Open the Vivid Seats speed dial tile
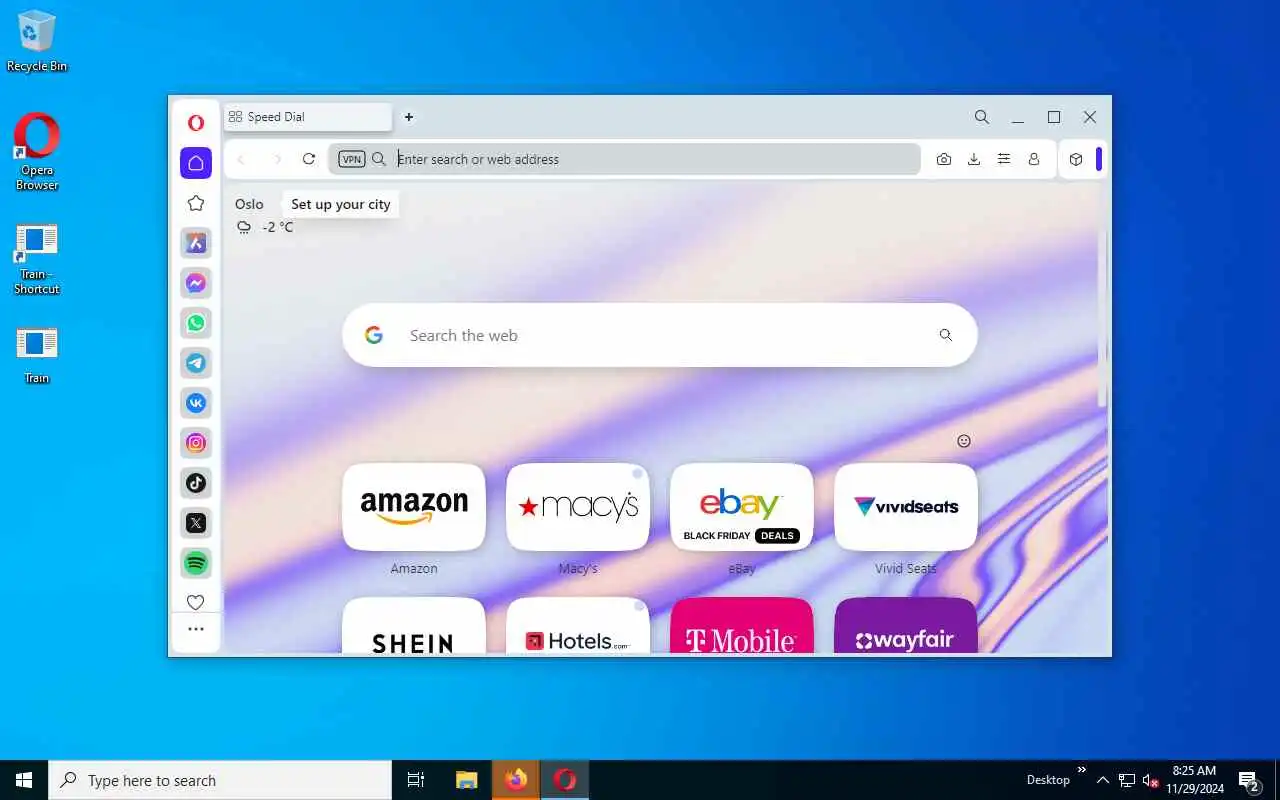 (x=906, y=507)
